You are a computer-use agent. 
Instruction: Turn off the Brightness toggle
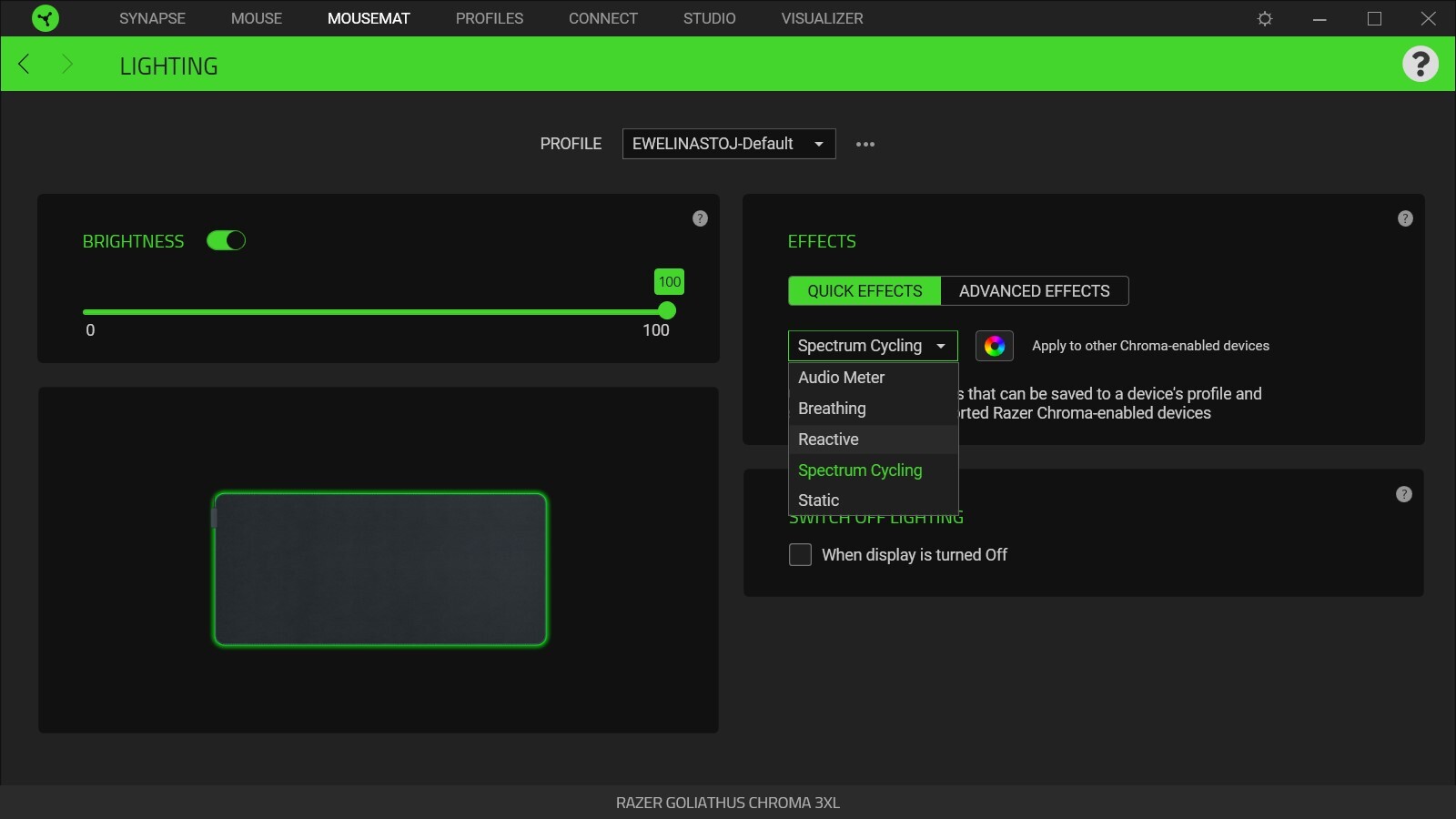(x=226, y=240)
